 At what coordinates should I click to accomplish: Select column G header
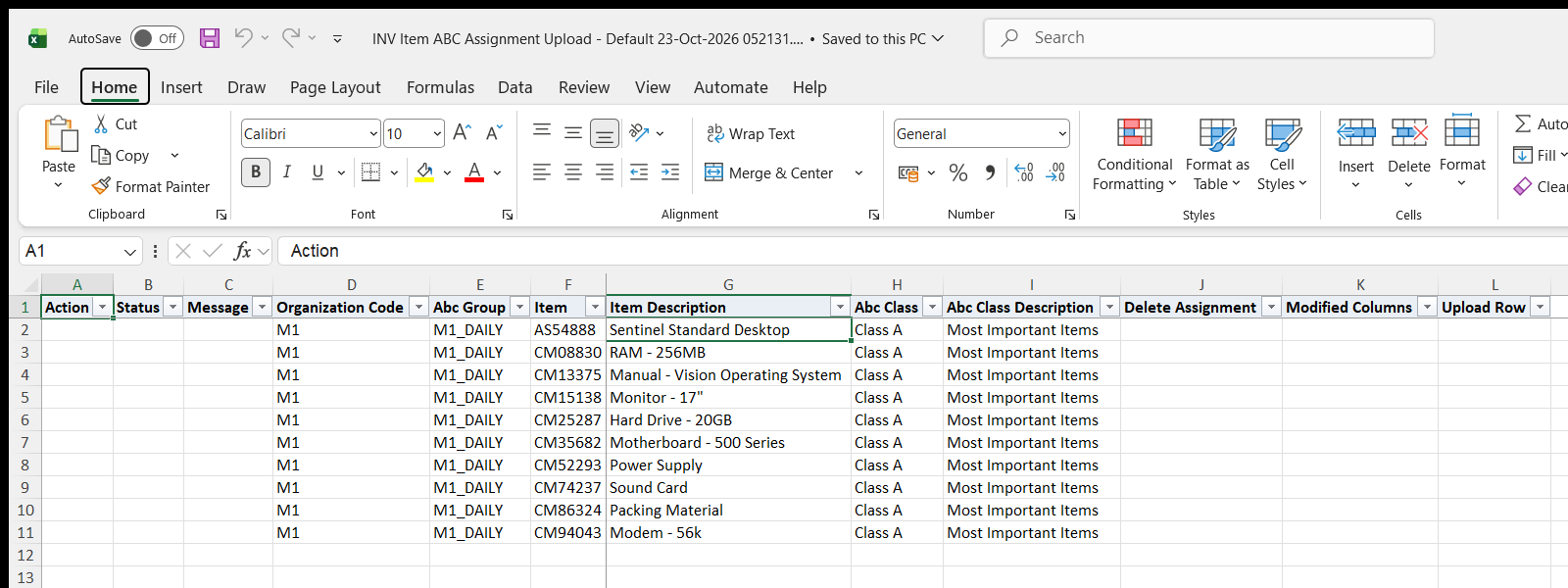point(728,284)
